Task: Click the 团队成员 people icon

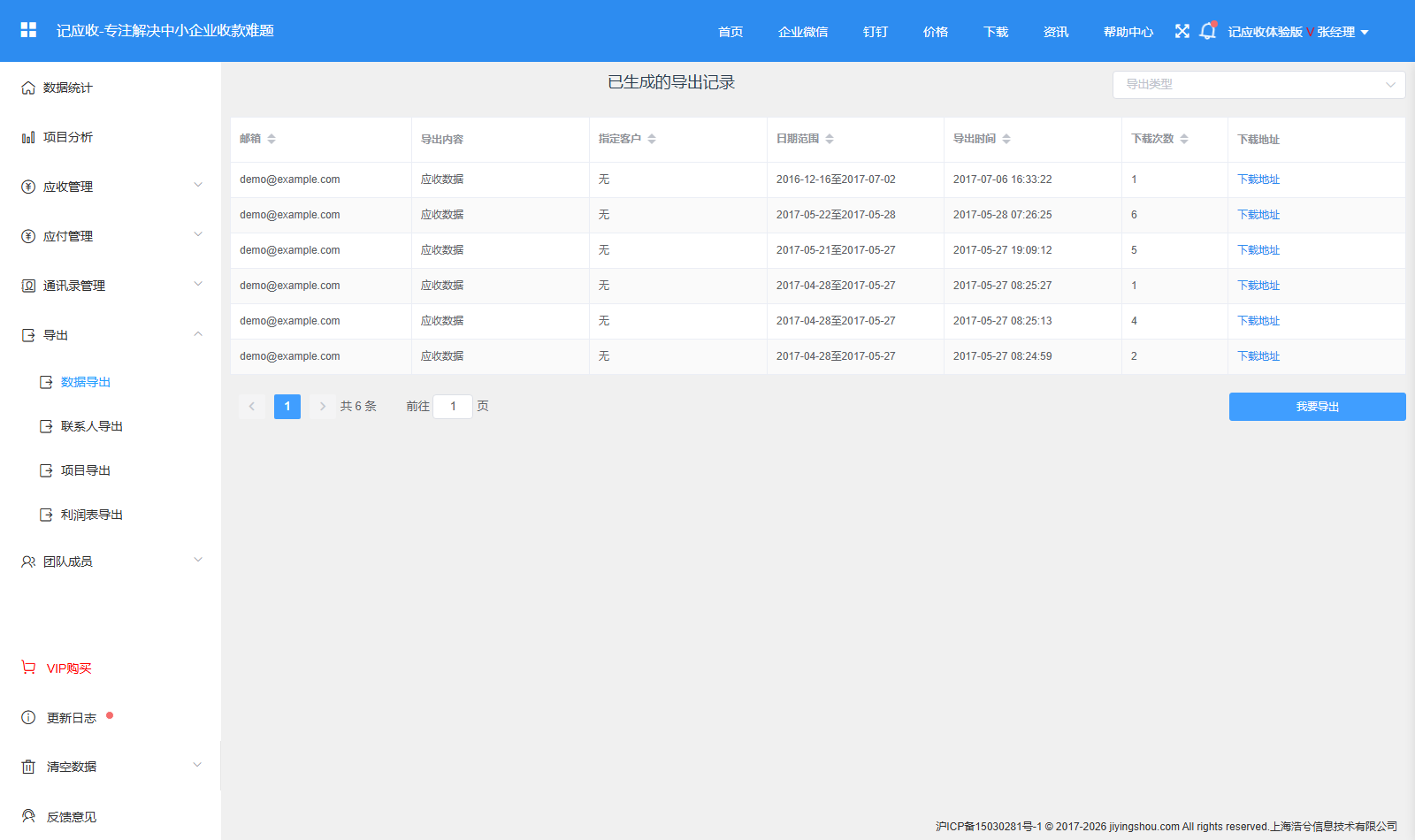Action: [x=28, y=561]
